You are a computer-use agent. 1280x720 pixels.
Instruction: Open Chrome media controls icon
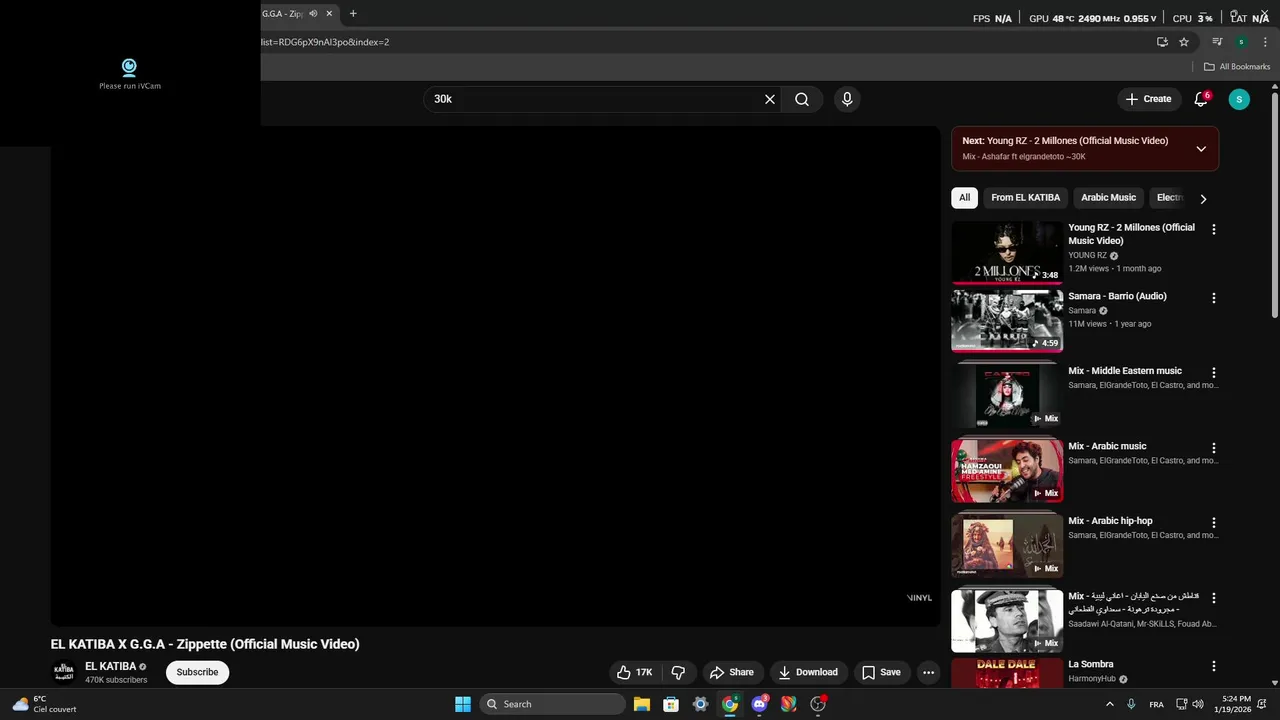(x=1217, y=42)
